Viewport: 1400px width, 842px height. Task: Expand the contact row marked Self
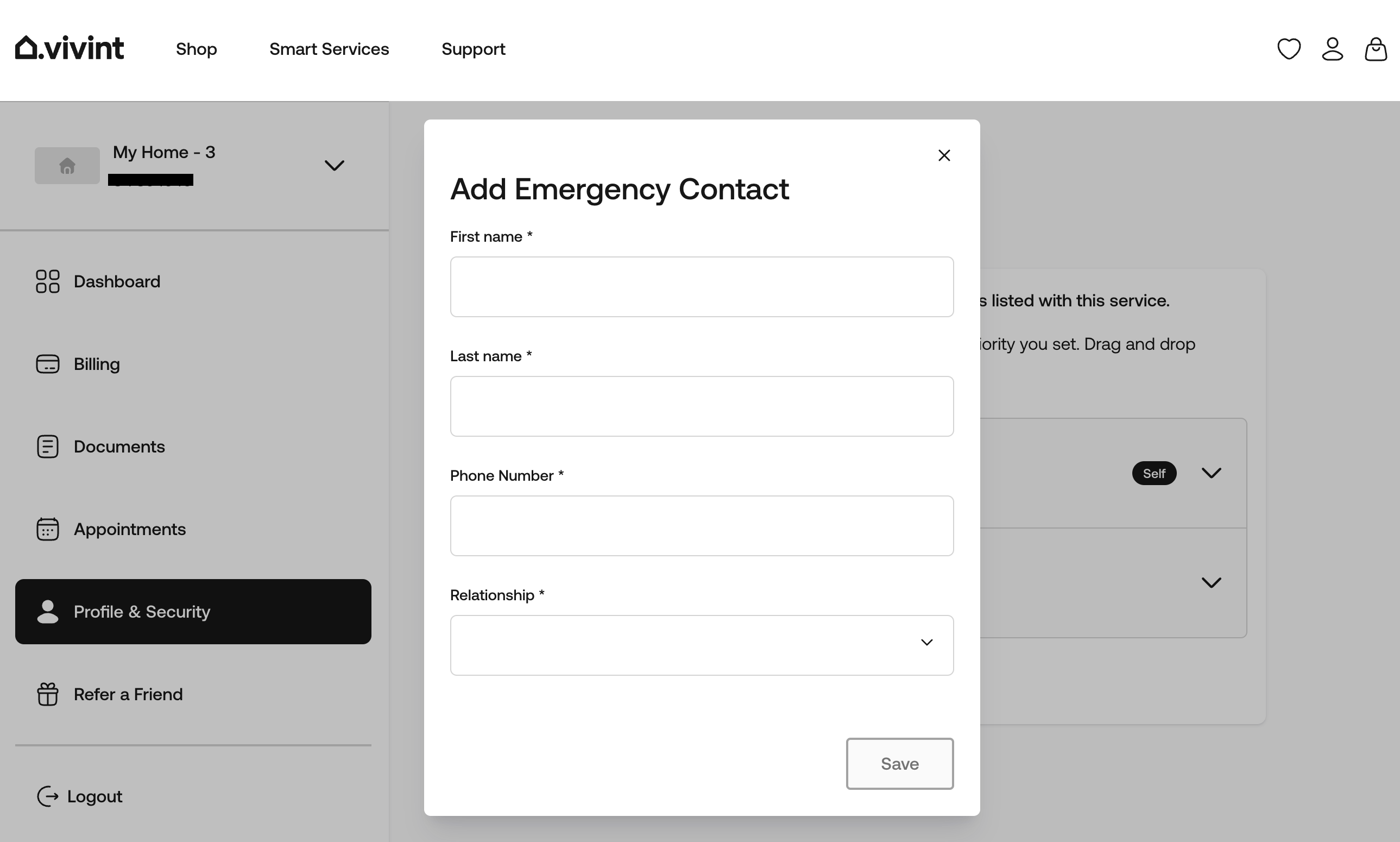coord(1211,473)
